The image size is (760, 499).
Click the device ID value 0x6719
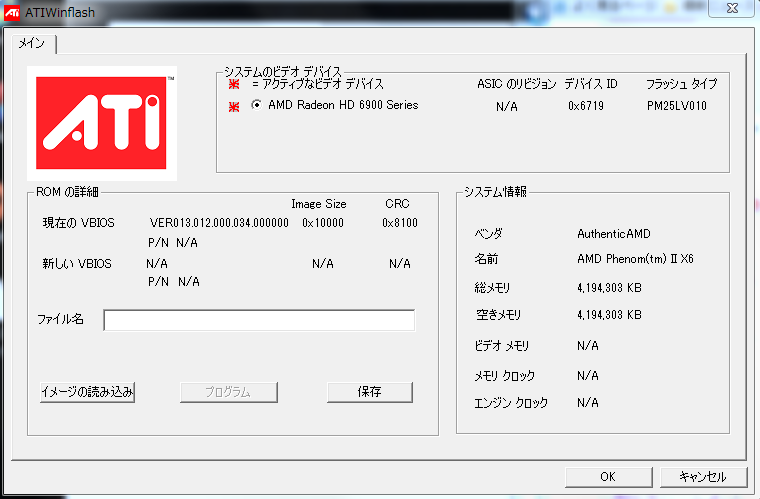pyautogui.click(x=586, y=106)
